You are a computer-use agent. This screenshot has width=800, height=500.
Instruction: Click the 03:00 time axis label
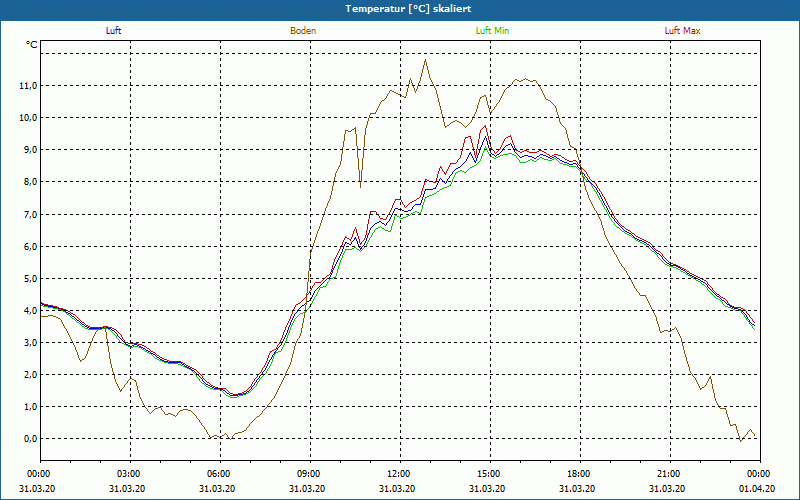point(128,474)
